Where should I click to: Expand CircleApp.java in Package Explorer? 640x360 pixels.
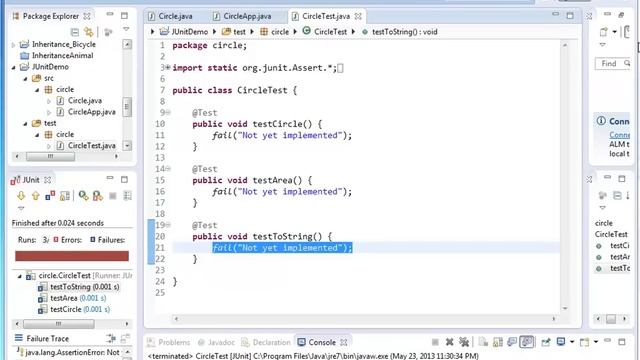(x=49, y=112)
